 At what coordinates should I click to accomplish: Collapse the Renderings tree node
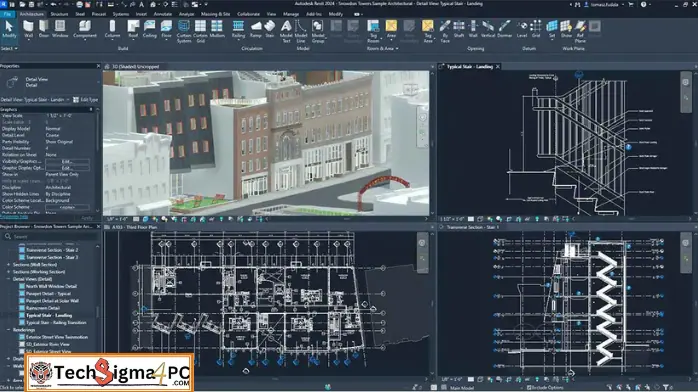click(x=8, y=330)
